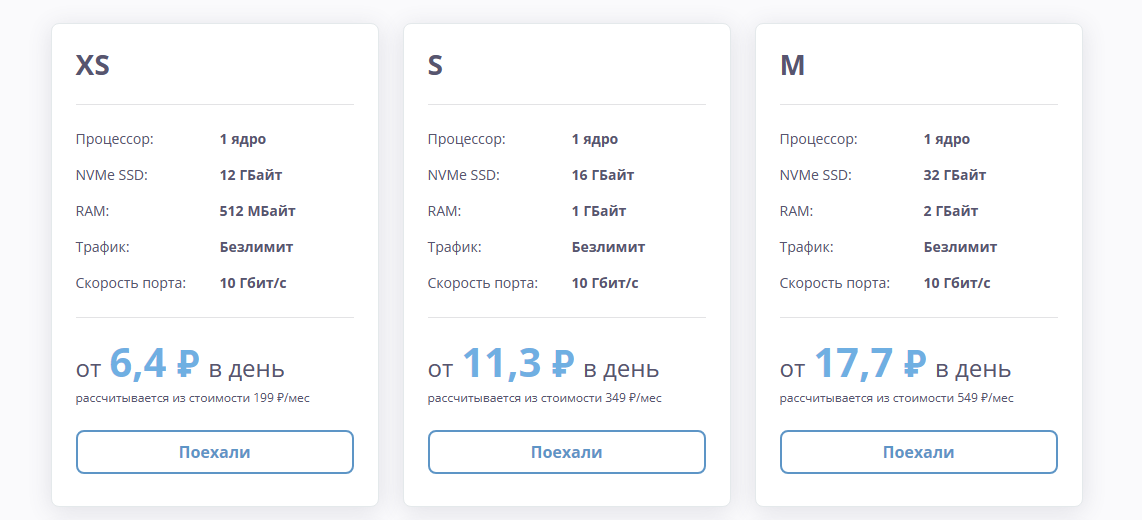Image resolution: width=1142 pixels, height=520 pixels.
Task: Click the Поехали button in M plan
Action: click(x=918, y=452)
